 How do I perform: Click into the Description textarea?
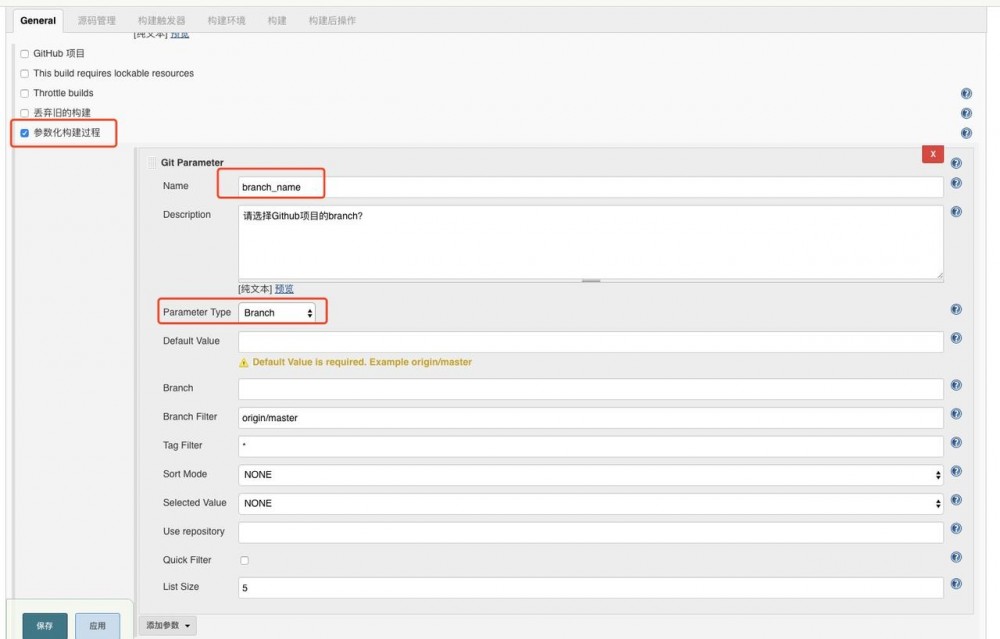coord(591,242)
